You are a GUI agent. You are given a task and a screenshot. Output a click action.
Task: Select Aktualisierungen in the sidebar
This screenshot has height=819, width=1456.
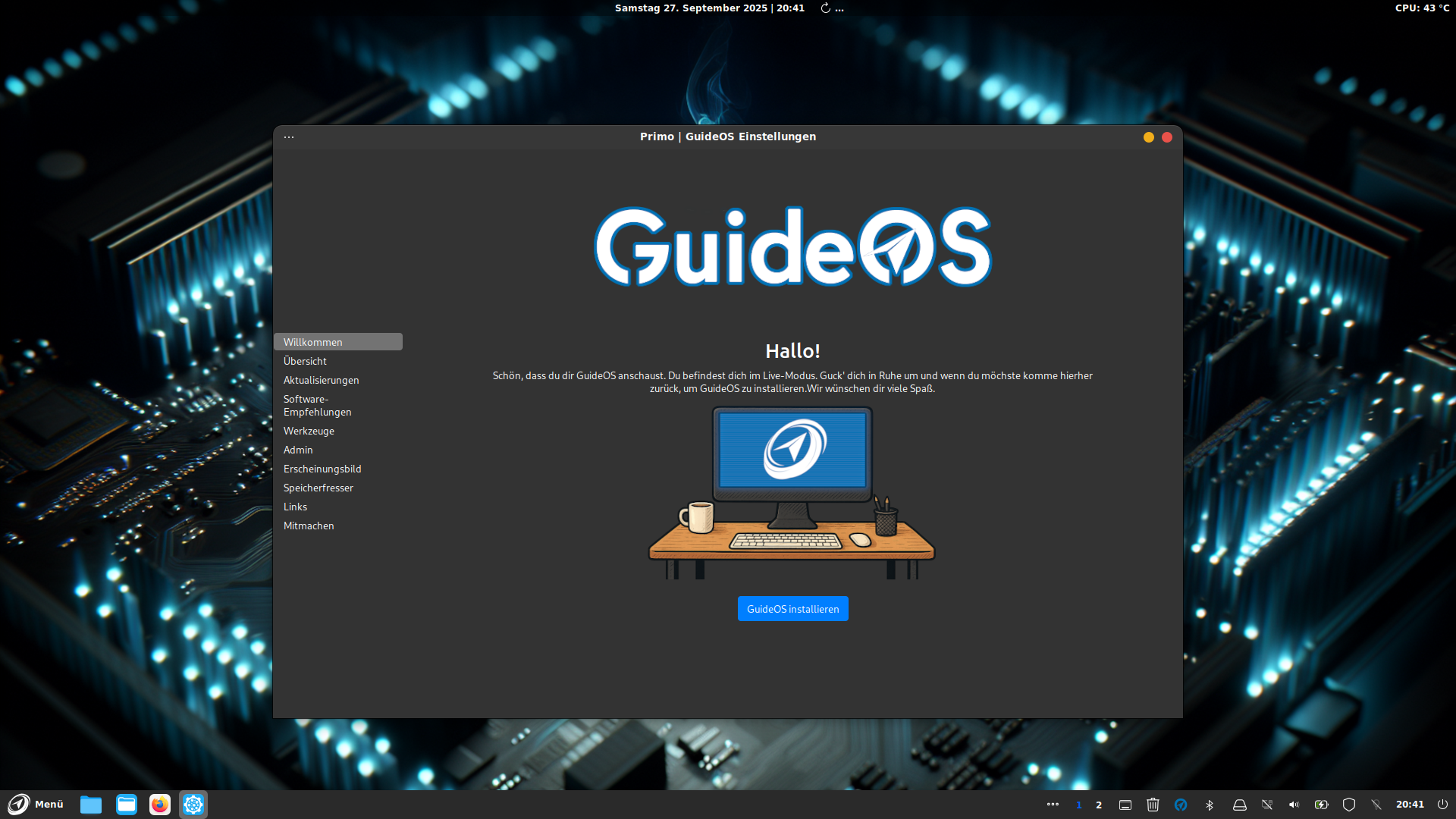click(321, 380)
